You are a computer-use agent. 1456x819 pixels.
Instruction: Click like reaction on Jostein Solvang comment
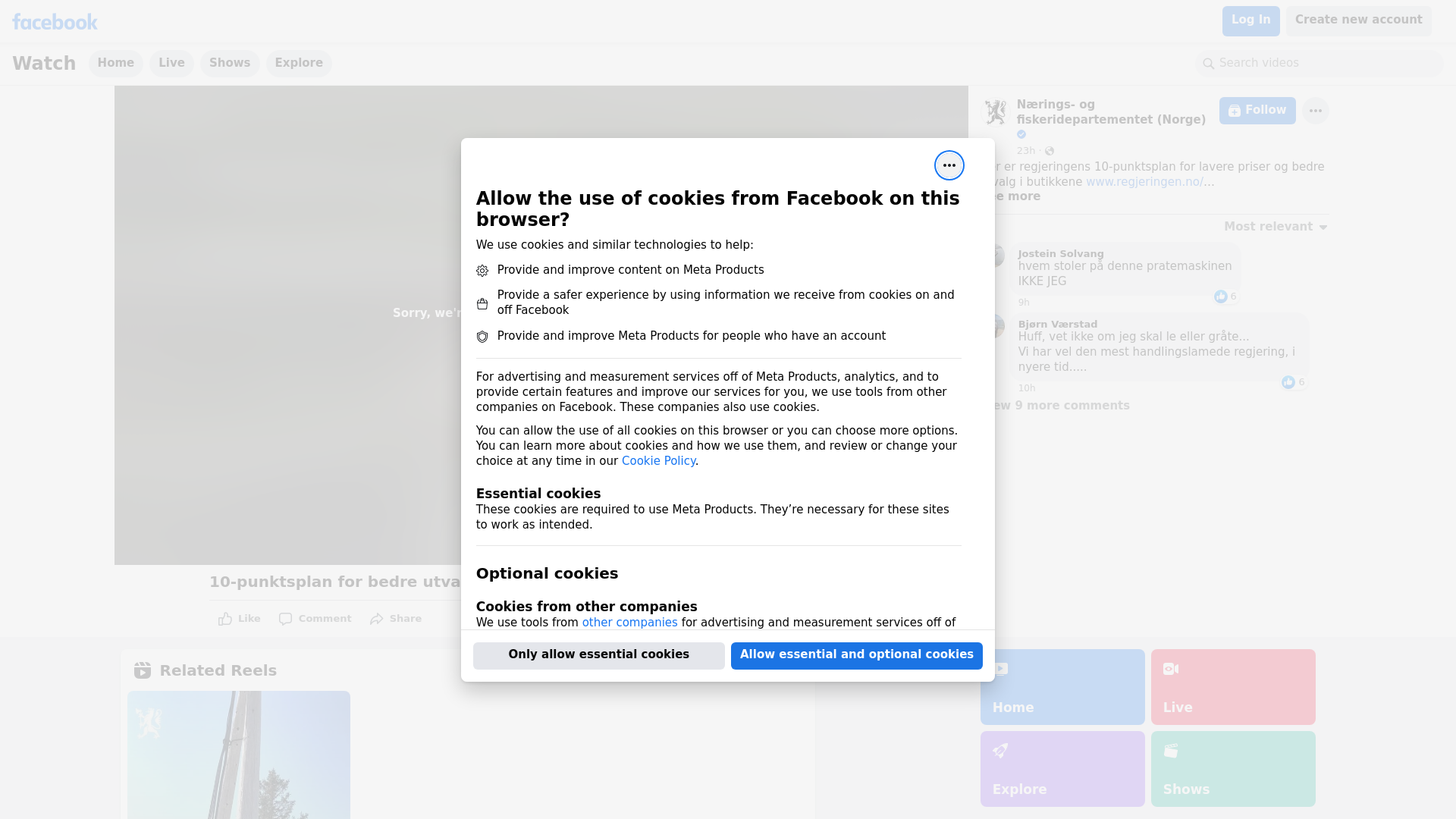point(1220,297)
